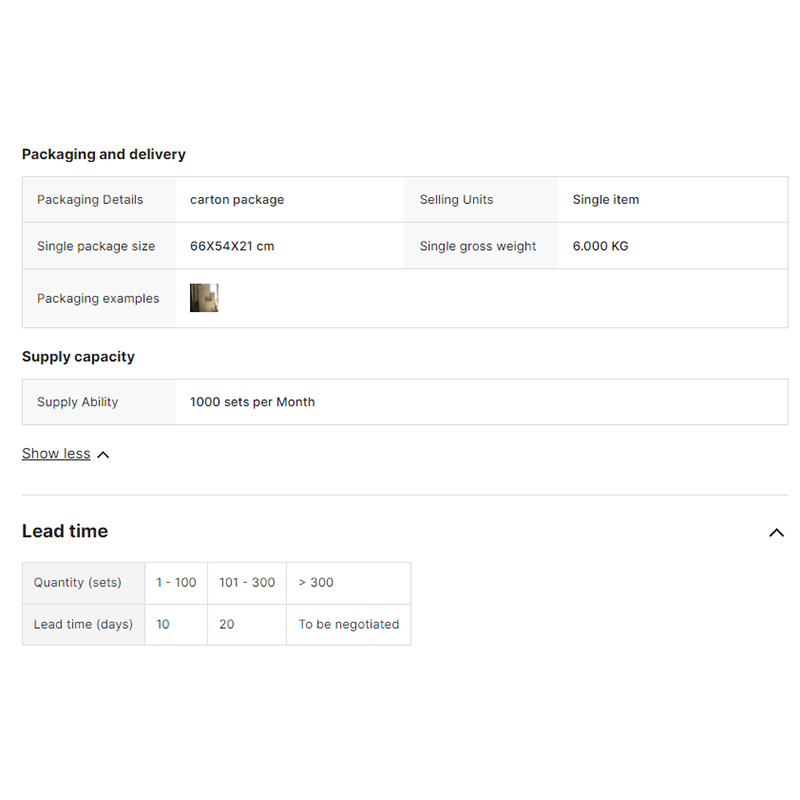Click the carton package value

[x=237, y=200]
